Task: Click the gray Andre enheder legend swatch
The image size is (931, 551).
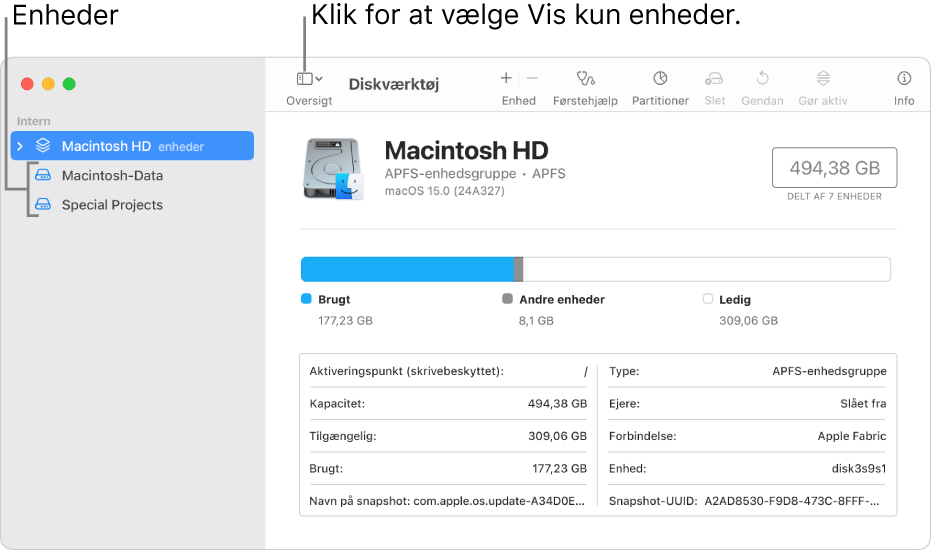Action: [x=507, y=299]
